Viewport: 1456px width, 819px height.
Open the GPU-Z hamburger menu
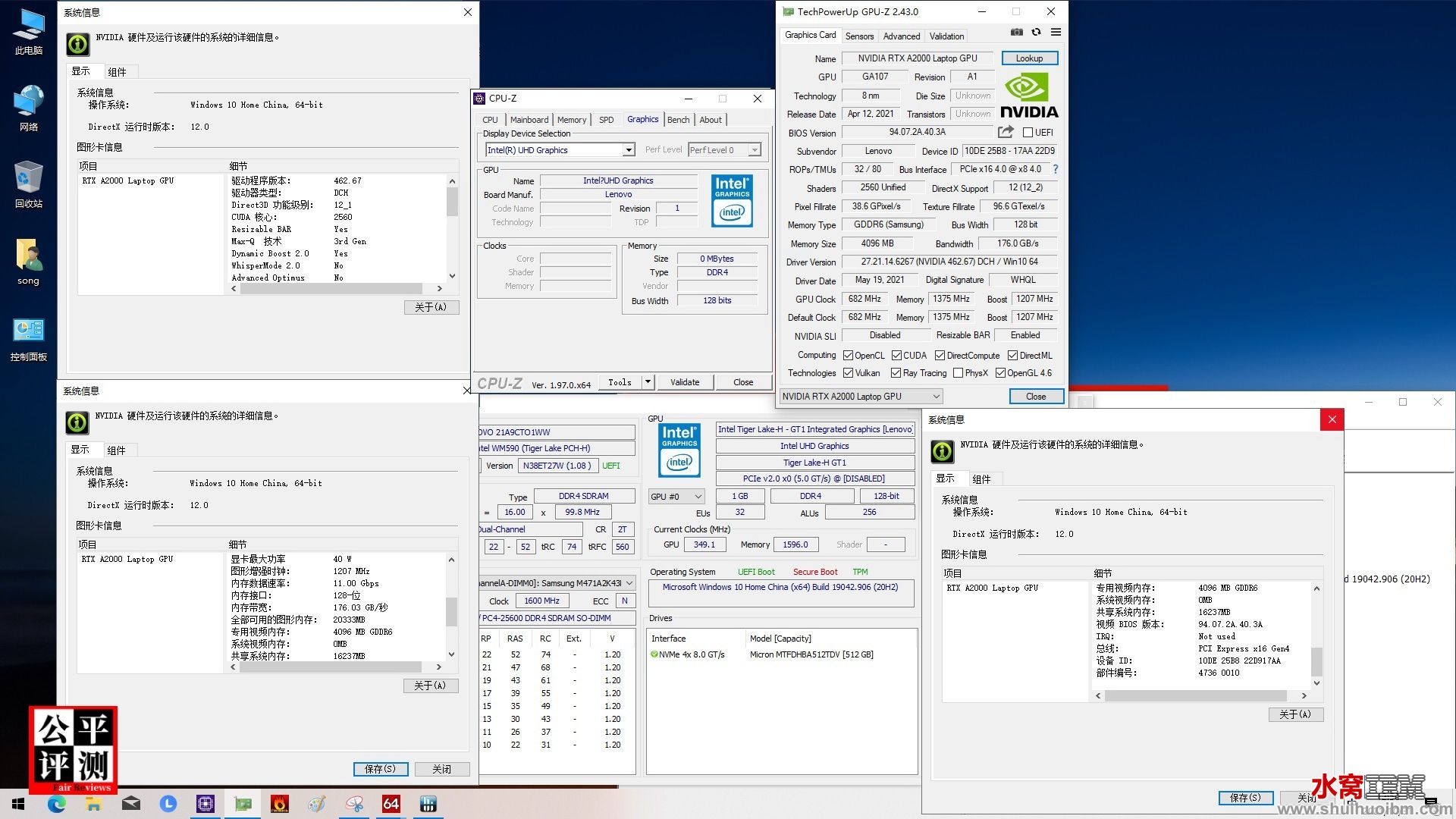pos(1056,32)
